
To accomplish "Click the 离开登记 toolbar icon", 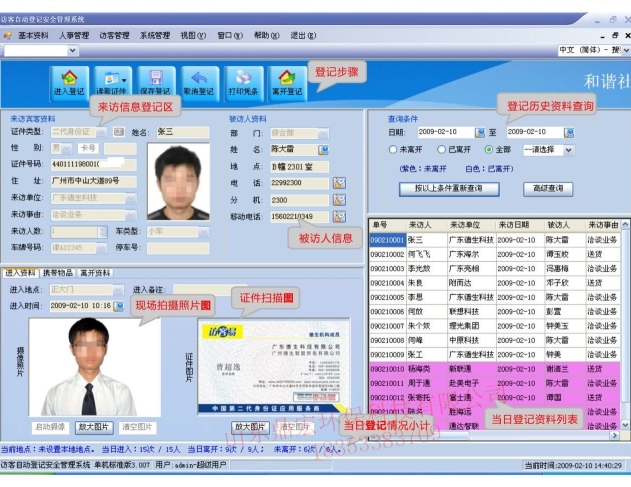I will (x=286, y=81).
